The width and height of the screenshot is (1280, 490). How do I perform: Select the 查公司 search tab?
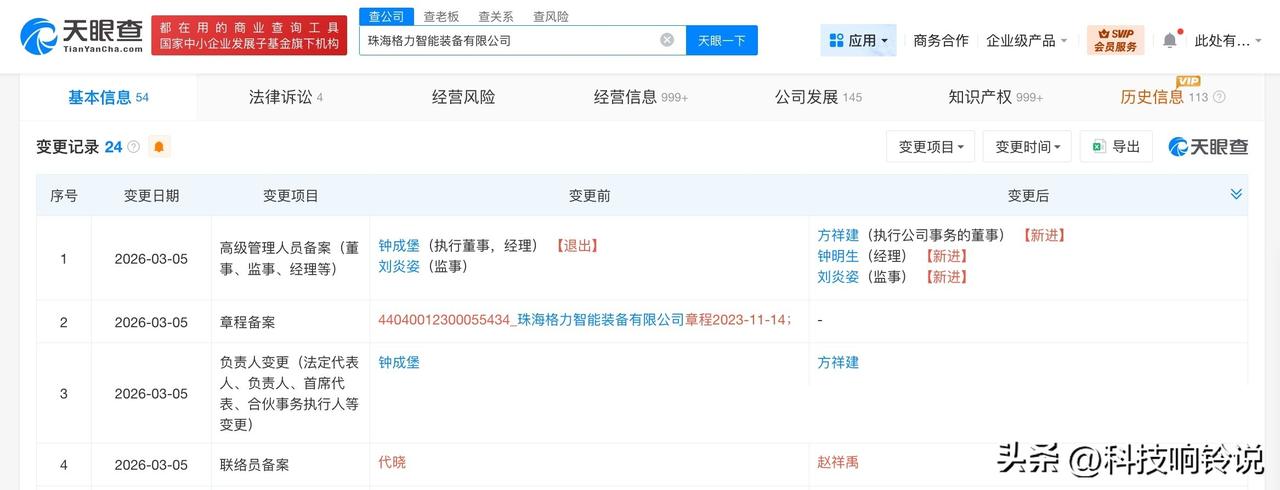pyautogui.click(x=386, y=17)
